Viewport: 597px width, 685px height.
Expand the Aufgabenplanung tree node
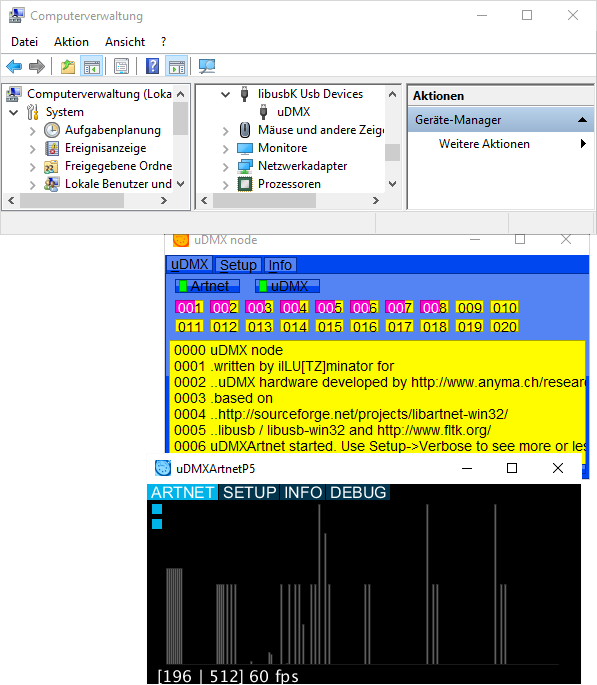(33, 130)
